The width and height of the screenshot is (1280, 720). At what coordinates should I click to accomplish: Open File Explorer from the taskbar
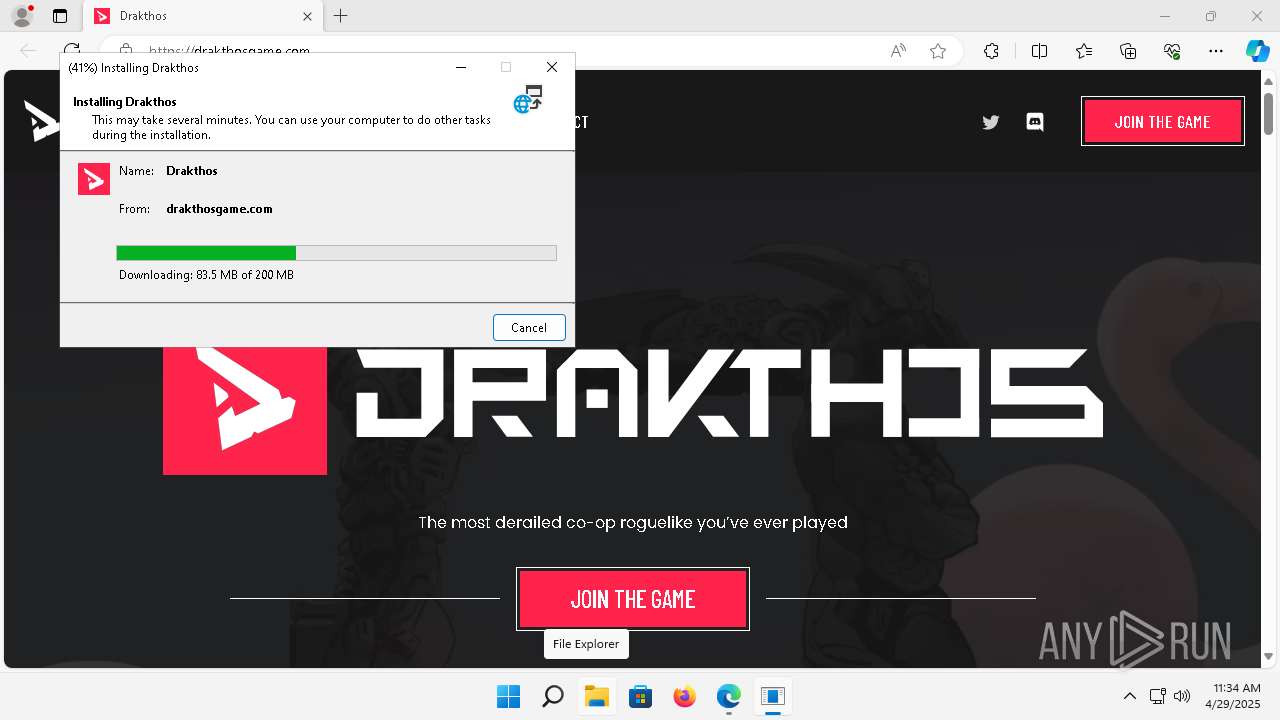[597, 696]
